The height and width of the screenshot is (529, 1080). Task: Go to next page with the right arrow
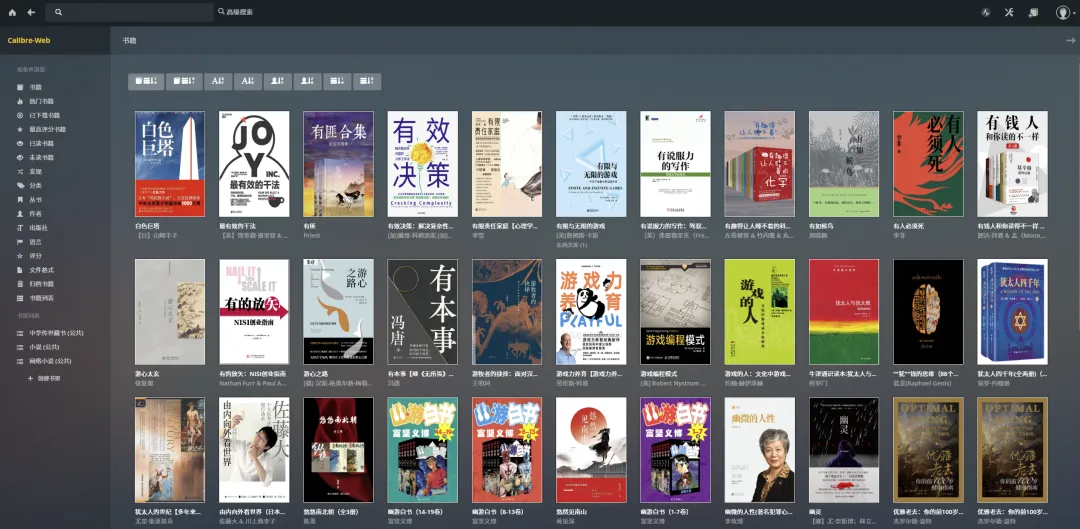1070,41
